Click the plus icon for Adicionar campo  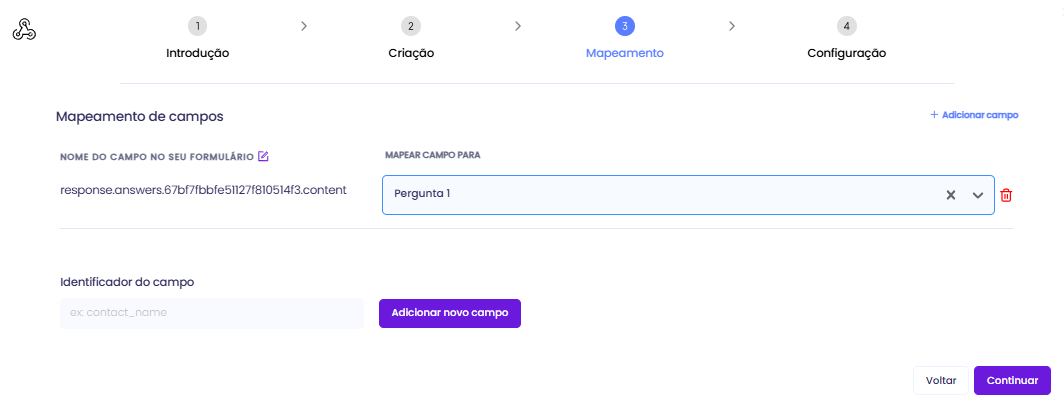pos(934,115)
